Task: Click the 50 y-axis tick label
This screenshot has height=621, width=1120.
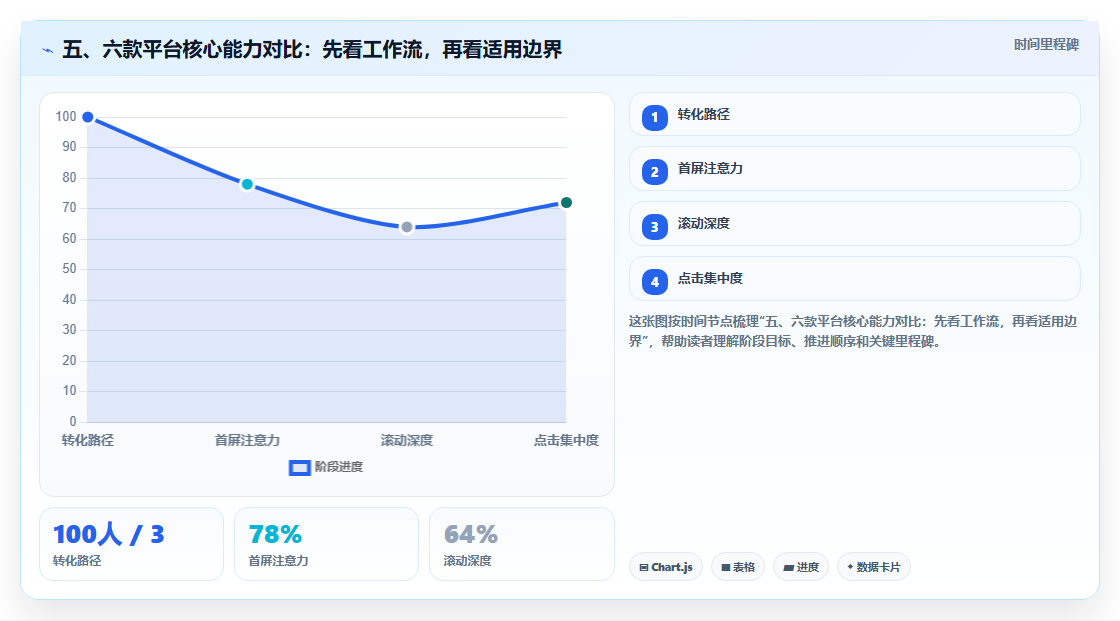Action: tap(69, 269)
